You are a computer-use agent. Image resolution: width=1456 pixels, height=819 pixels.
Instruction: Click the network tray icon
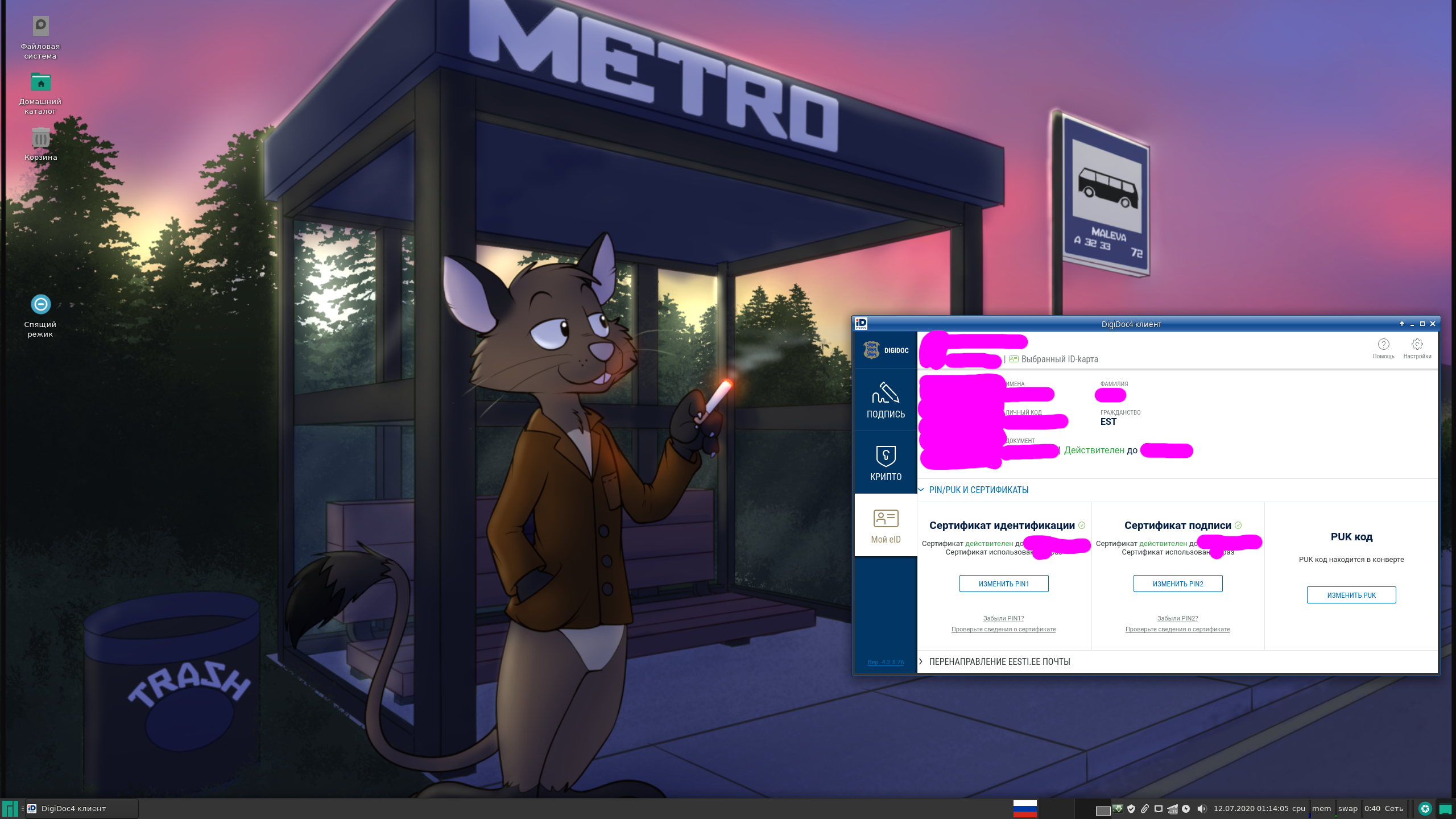[1172, 808]
